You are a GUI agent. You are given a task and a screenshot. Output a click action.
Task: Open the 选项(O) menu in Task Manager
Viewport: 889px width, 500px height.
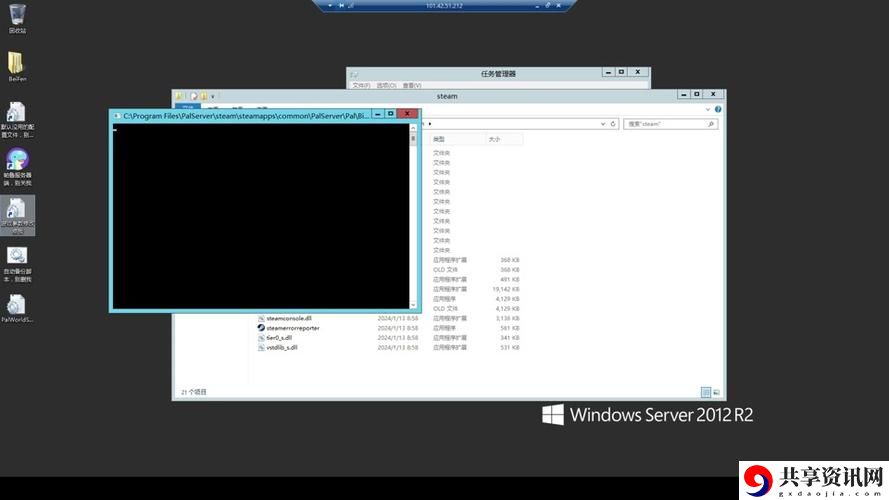coord(386,85)
